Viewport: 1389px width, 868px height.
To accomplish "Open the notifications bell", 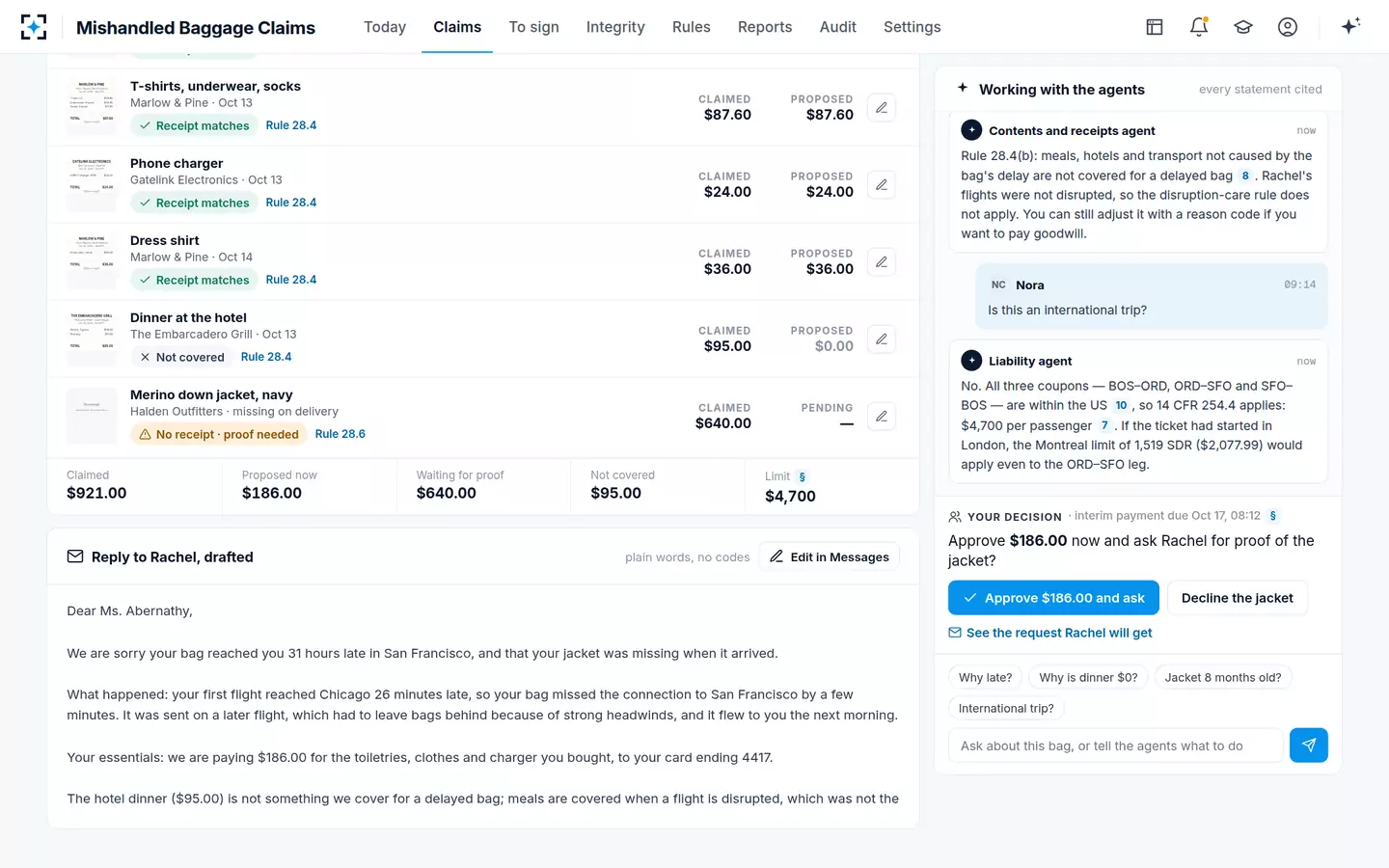I will tap(1199, 27).
